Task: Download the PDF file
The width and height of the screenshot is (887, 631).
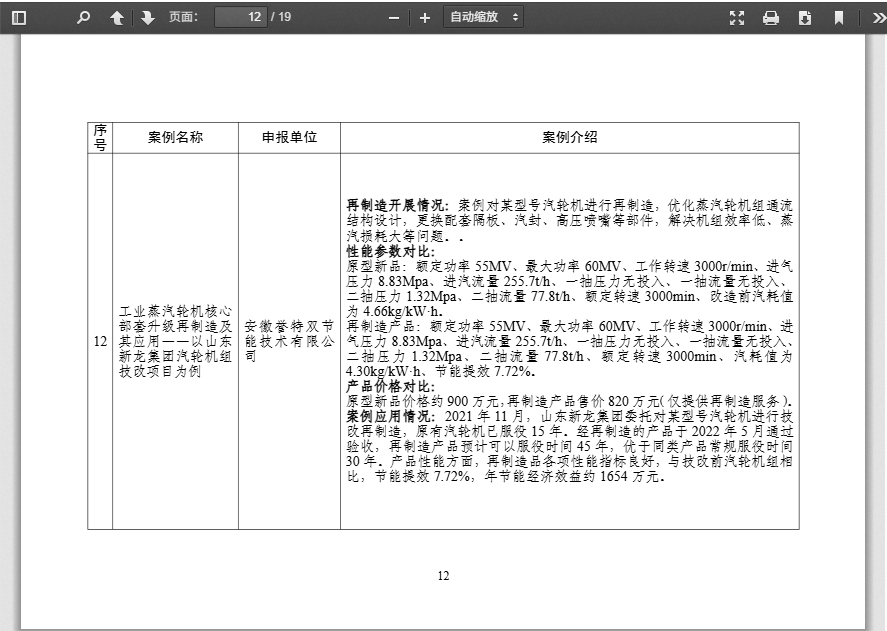Action: pos(805,17)
